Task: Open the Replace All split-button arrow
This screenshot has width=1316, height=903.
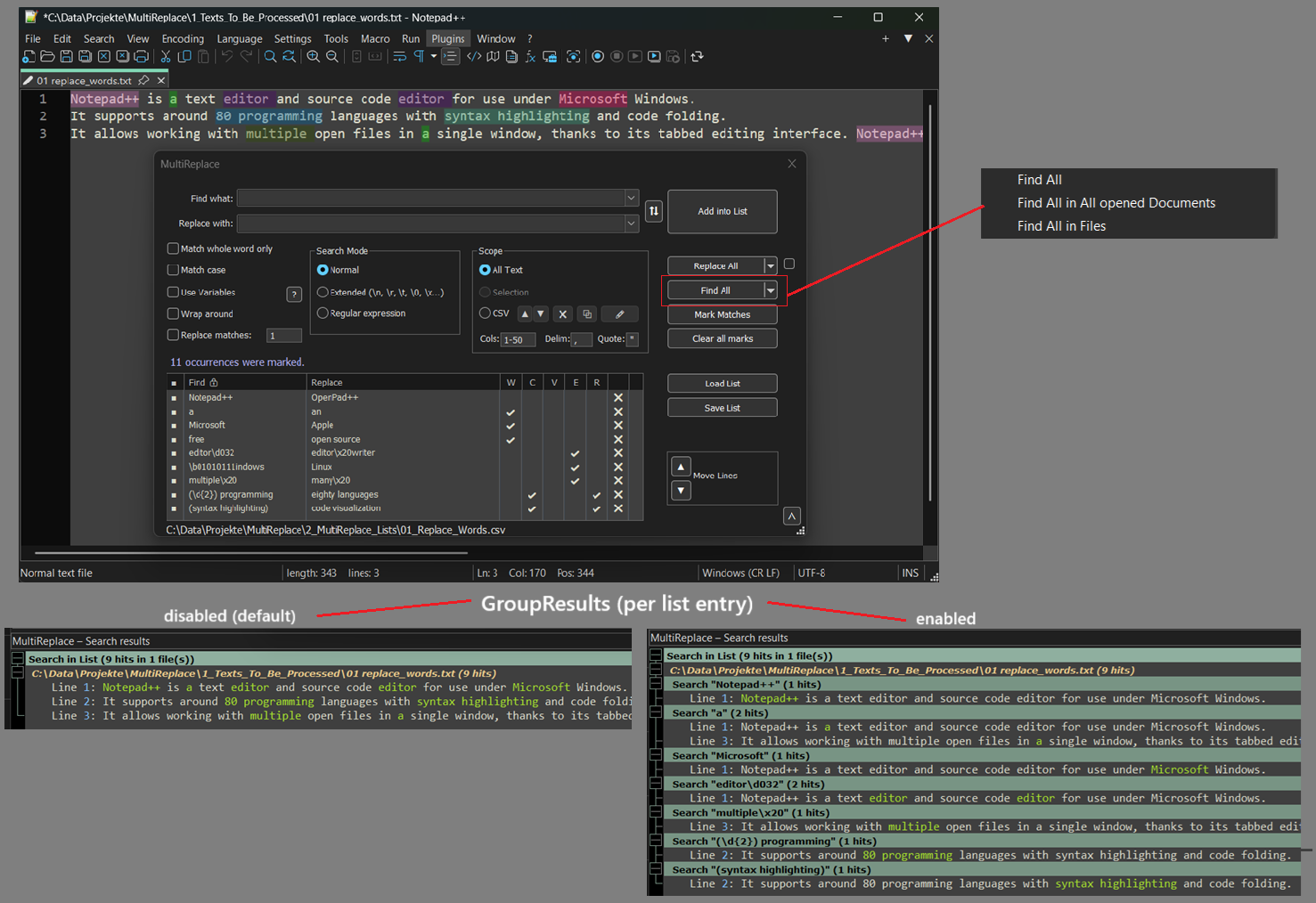Action: (771, 266)
